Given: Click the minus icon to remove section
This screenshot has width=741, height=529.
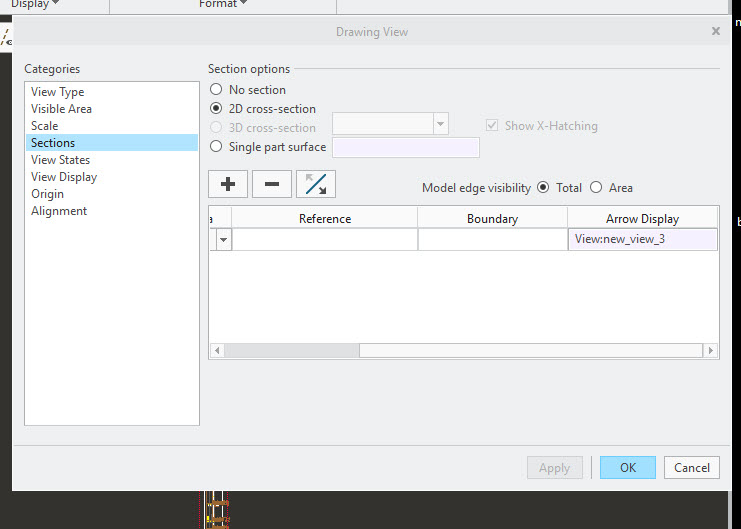Looking at the screenshot, I should click(271, 184).
